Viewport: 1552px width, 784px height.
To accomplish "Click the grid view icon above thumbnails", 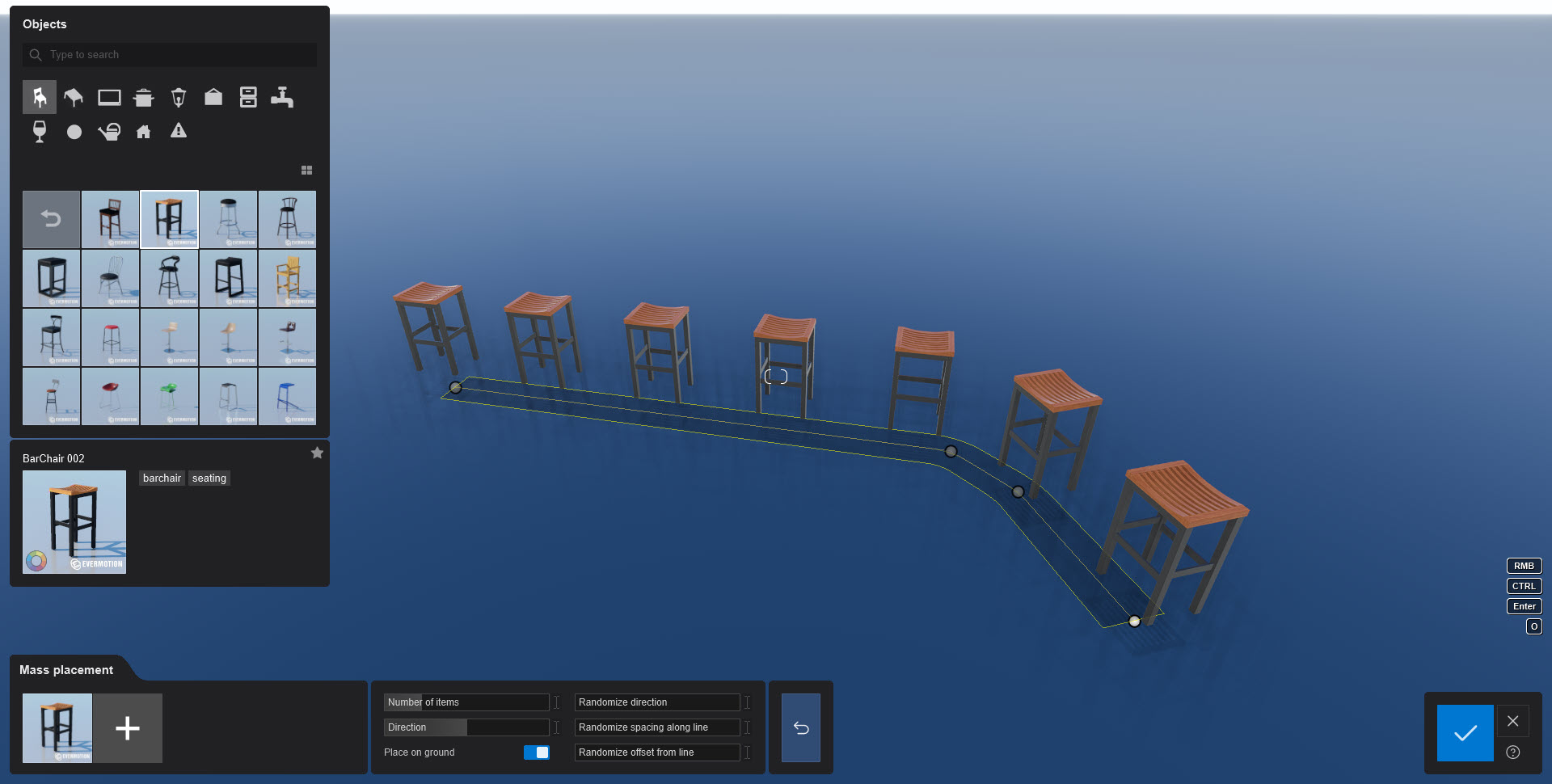I will coord(307,170).
